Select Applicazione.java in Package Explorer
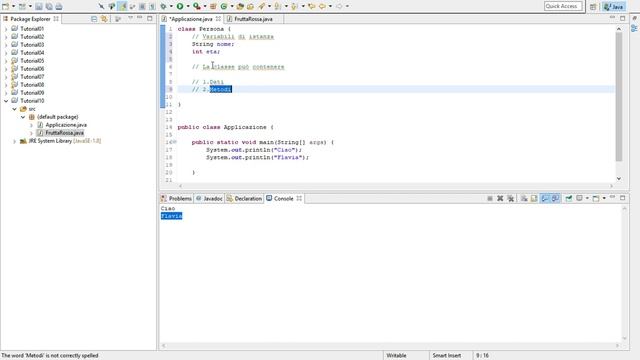The image size is (640, 360). pos(66,125)
